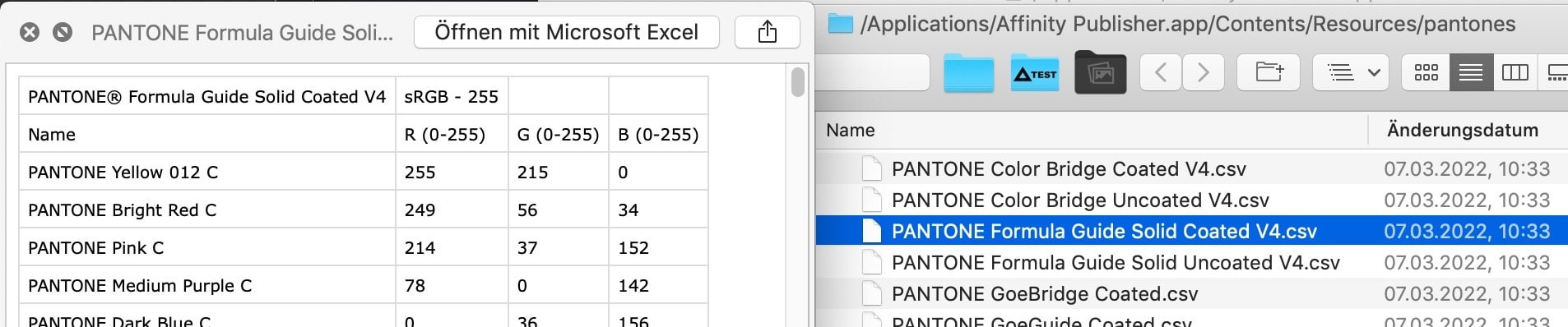This screenshot has width=1568, height=327.
Task: Open the grouping options dropdown in Finder
Action: pyautogui.click(x=1351, y=72)
